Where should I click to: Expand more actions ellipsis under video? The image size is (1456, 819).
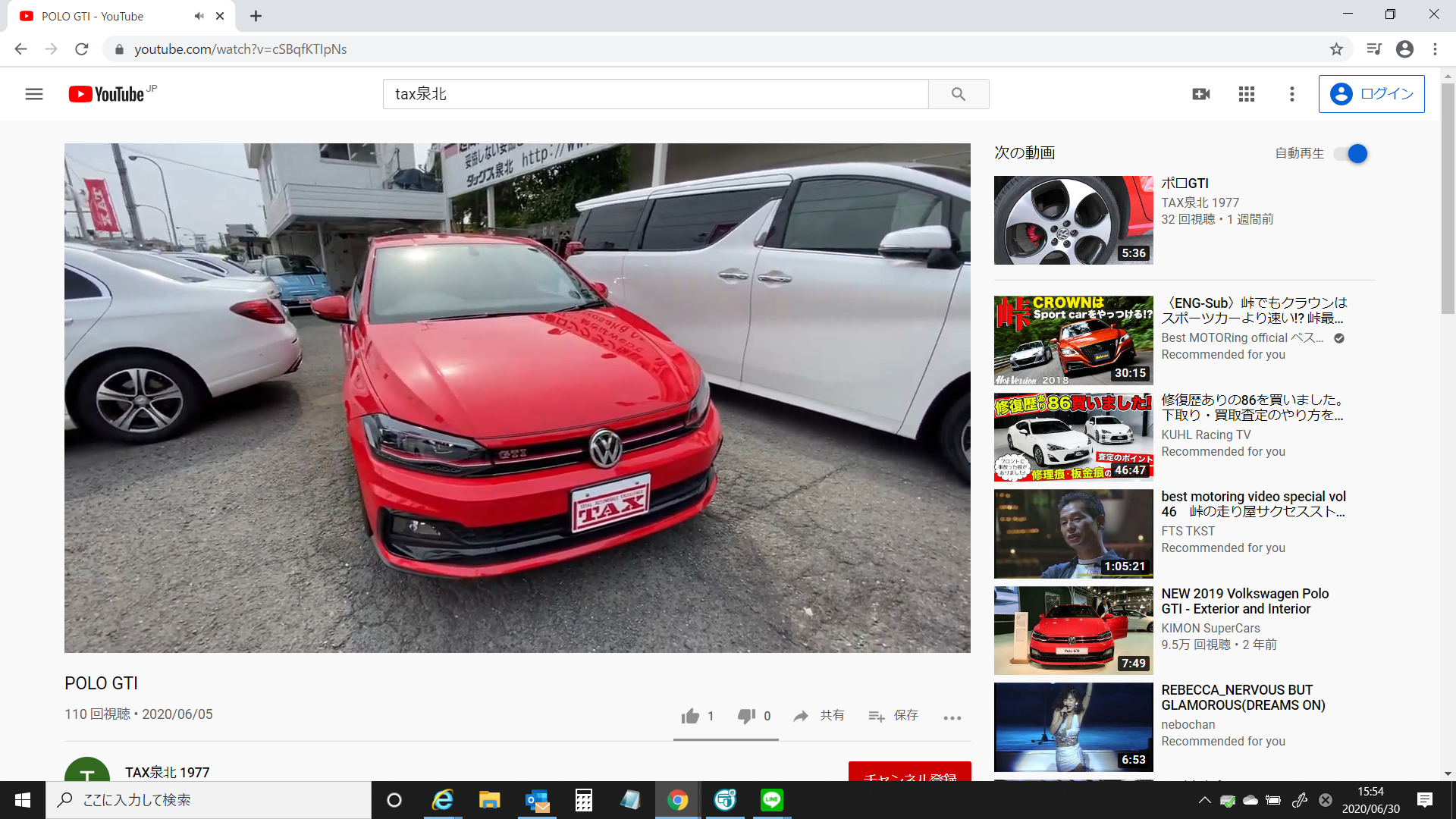[952, 717]
